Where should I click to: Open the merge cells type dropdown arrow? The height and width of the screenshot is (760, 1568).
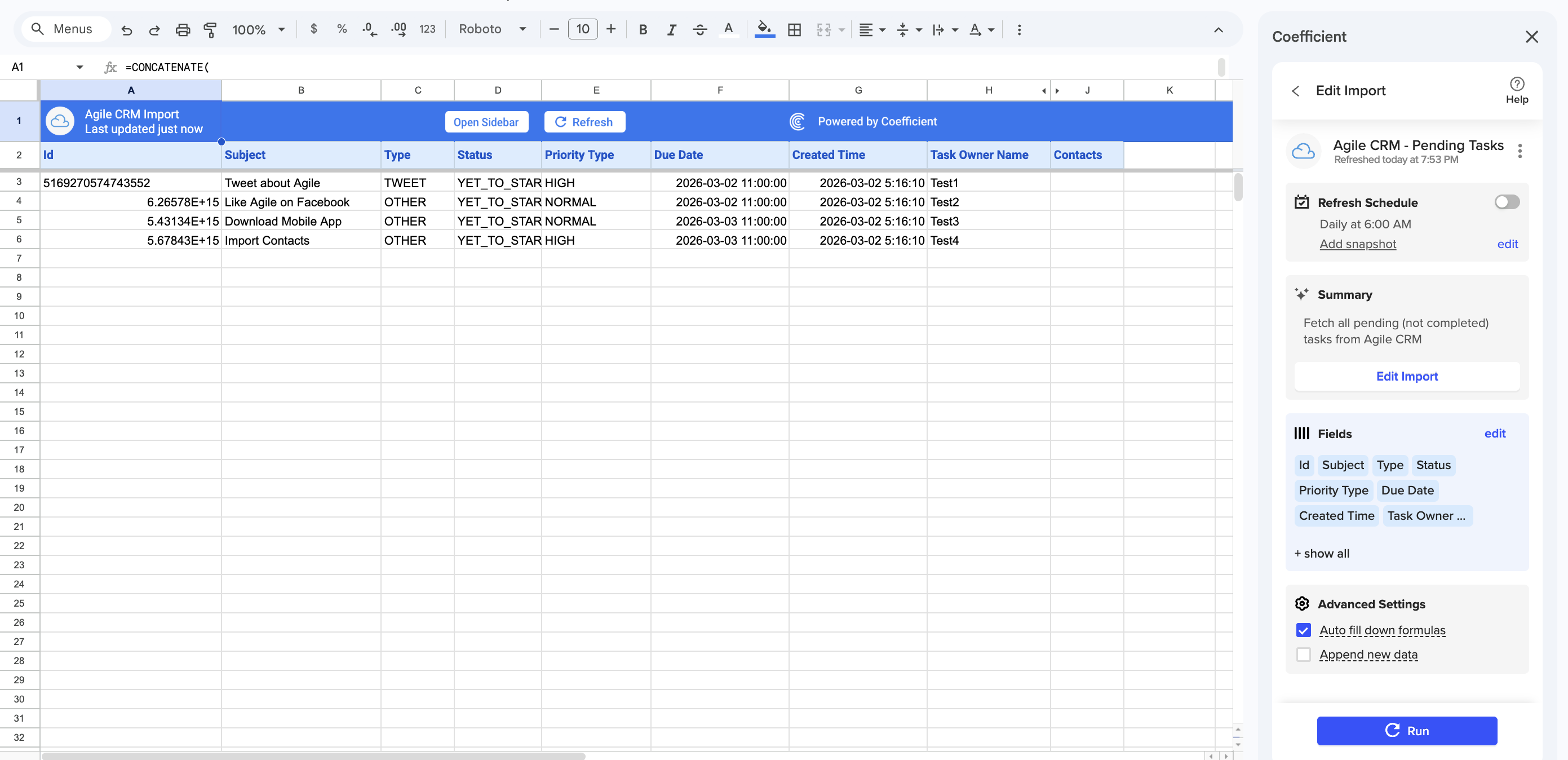pyautogui.click(x=841, y=29)
